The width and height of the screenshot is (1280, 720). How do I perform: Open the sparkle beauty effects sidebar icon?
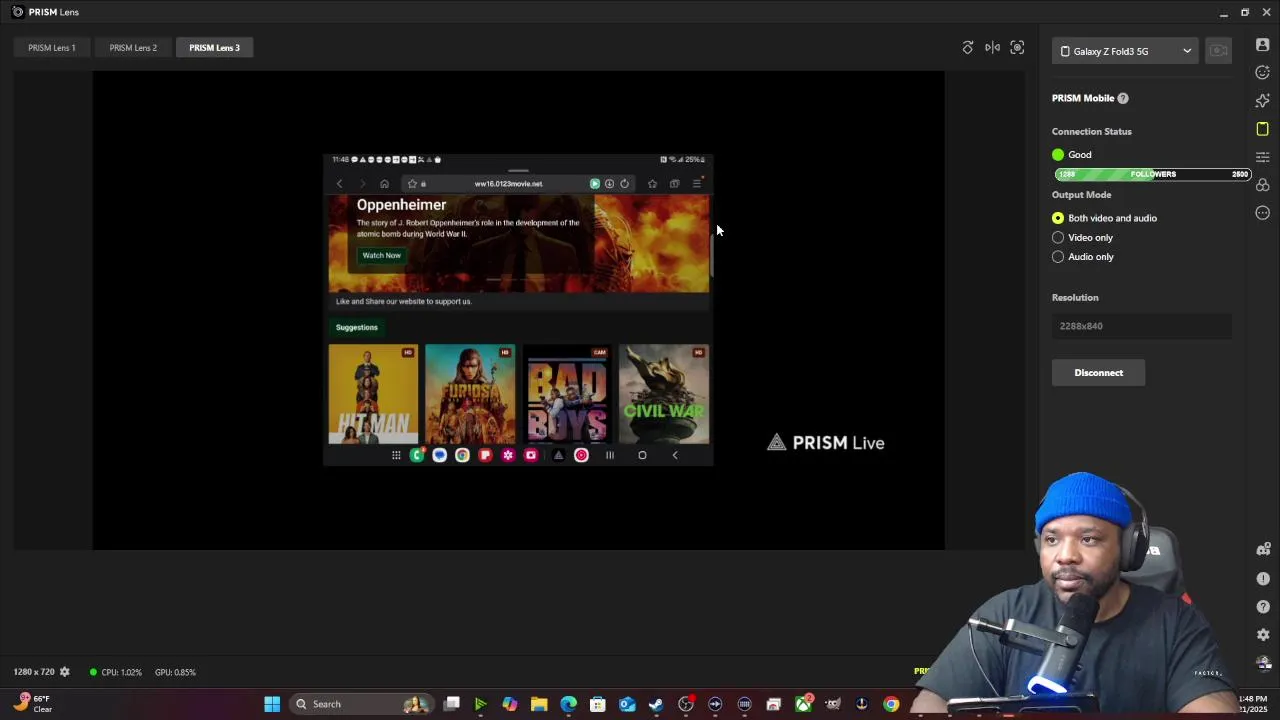(x=1263, y=101)
